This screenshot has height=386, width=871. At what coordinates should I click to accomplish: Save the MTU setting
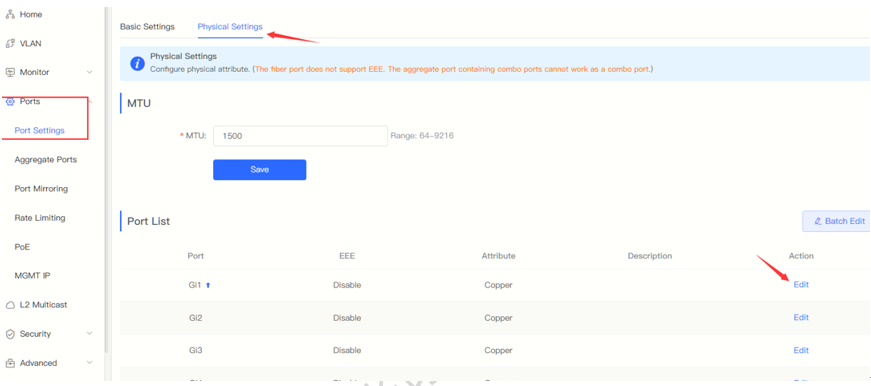(x=259, y=170)
